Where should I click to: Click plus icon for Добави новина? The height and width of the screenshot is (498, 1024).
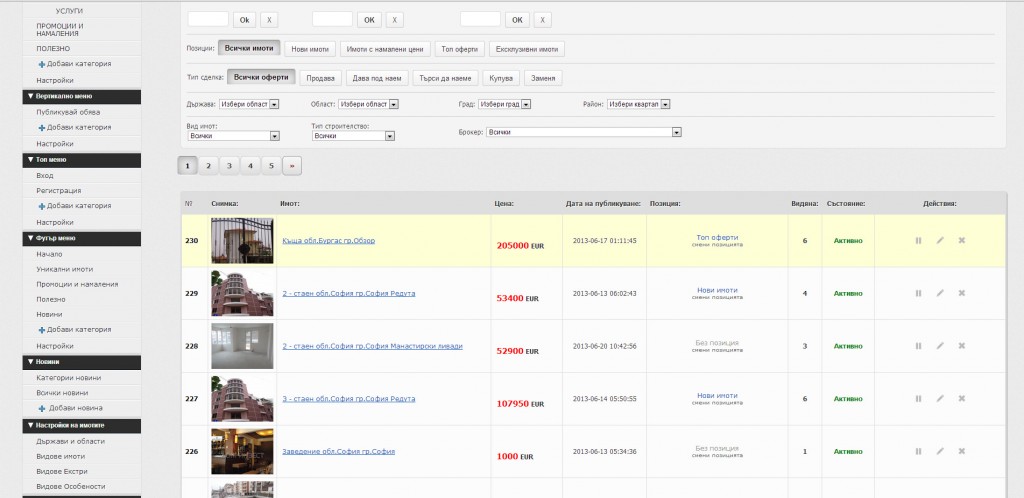(42, 409)
